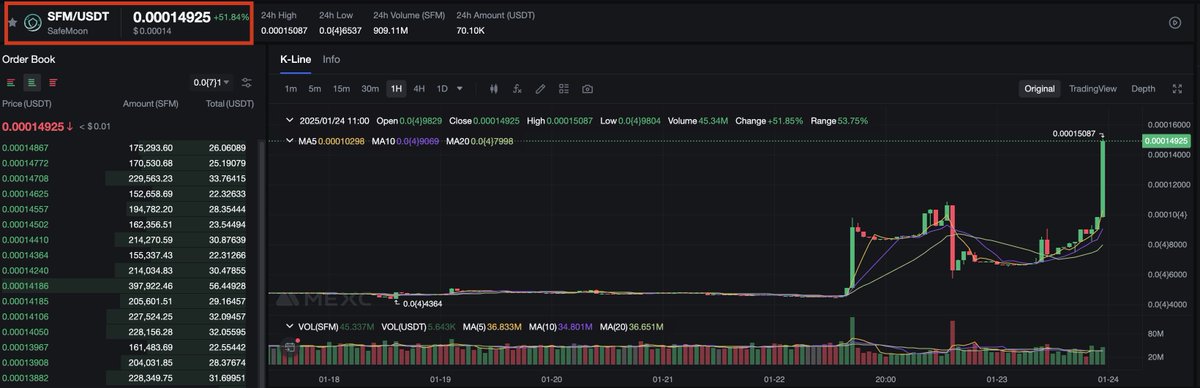This screenshot has height=388, width=1200.
Task: Click the 01-20 date on time axis
Action: (551, 380)
